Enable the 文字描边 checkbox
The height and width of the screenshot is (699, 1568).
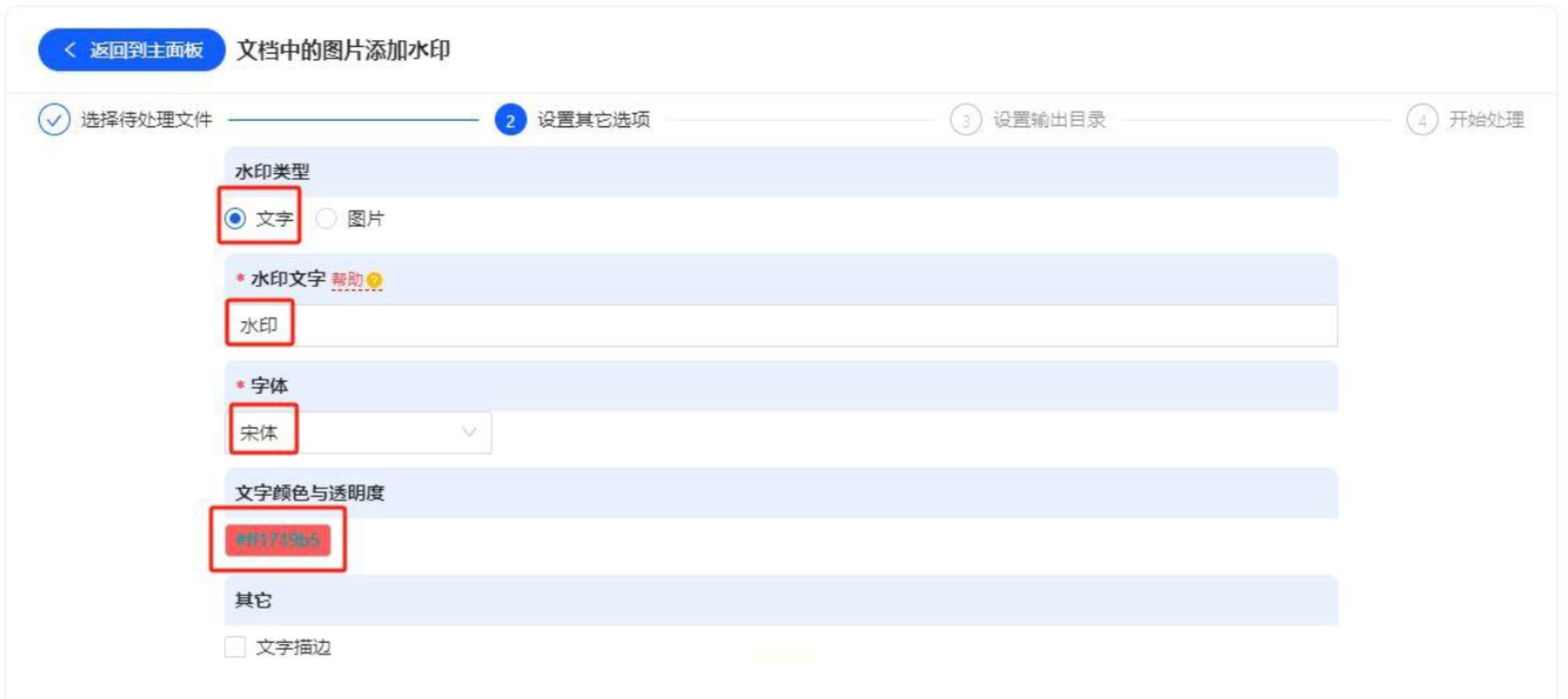click(235, 647)
